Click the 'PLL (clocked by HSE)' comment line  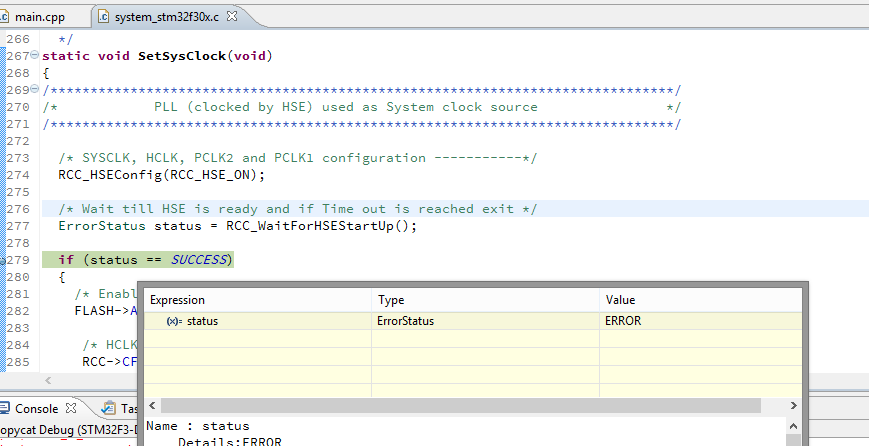(x=361, y=107)
